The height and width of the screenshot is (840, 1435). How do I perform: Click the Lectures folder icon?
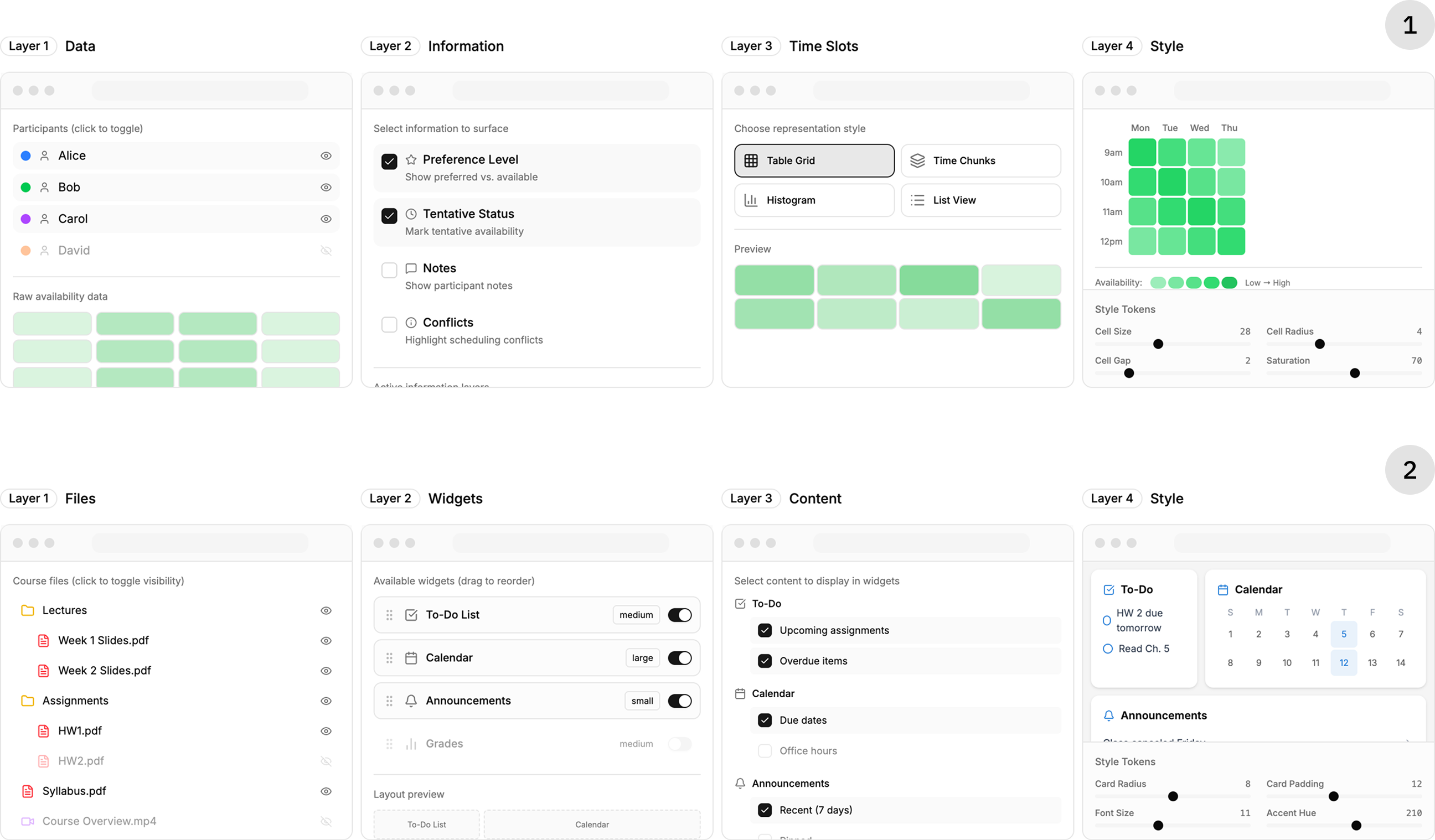pyautogui.click(x=27, y=611)
